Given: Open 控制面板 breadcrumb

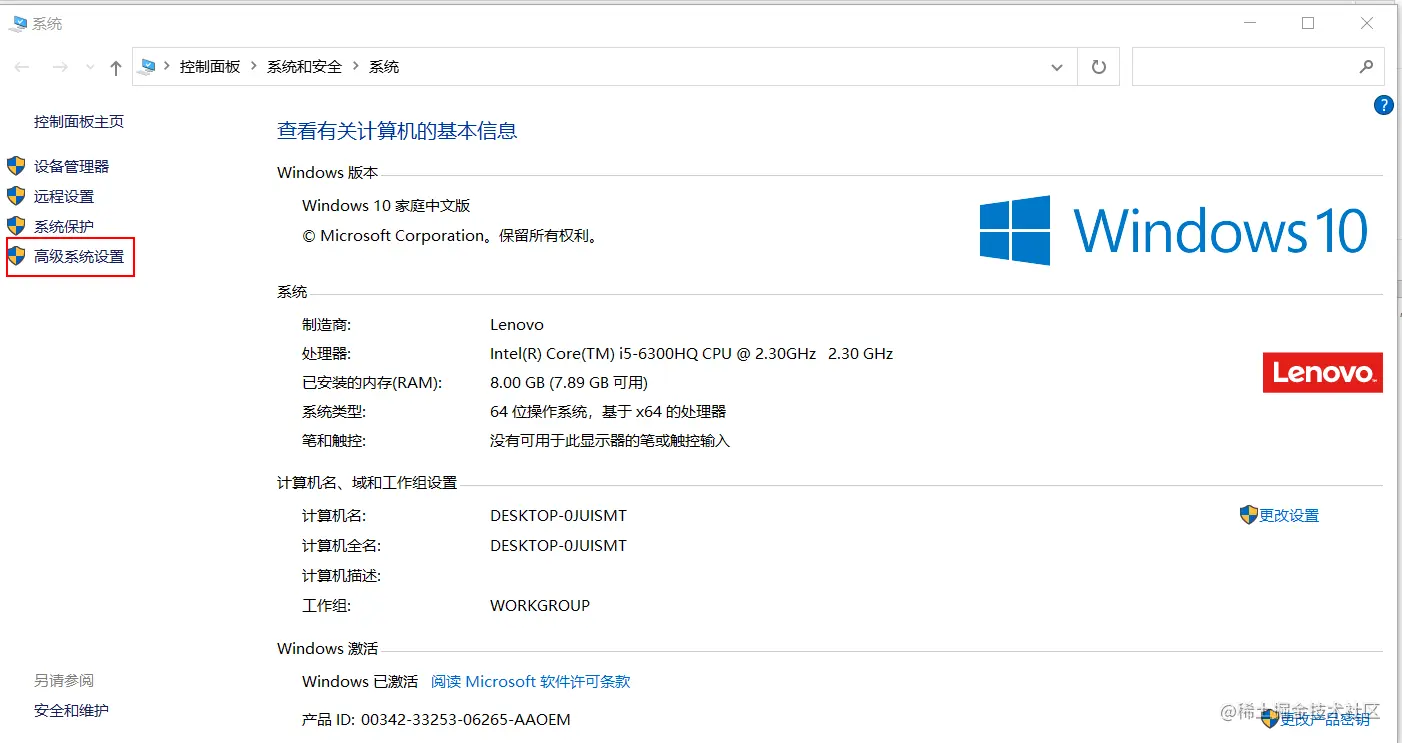Looking at the screenshot, I should click(210, 67).
